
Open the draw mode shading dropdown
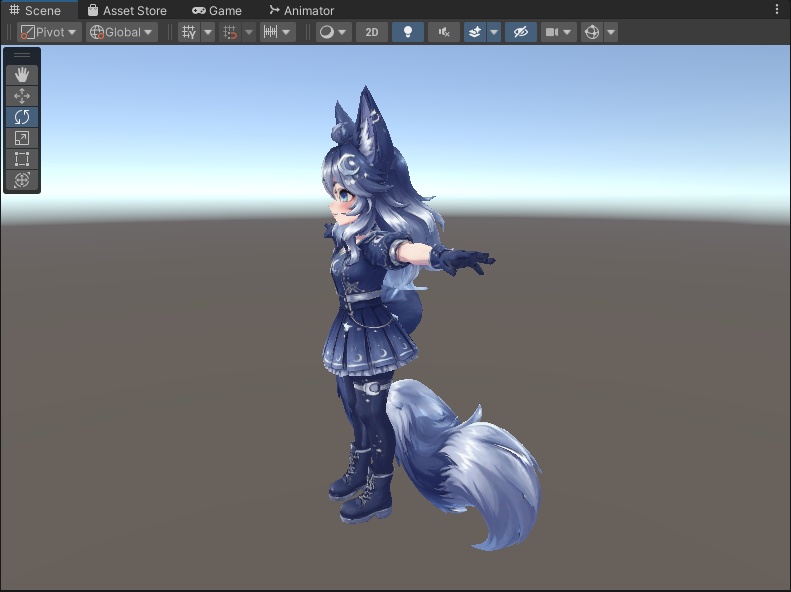[333, 32]
